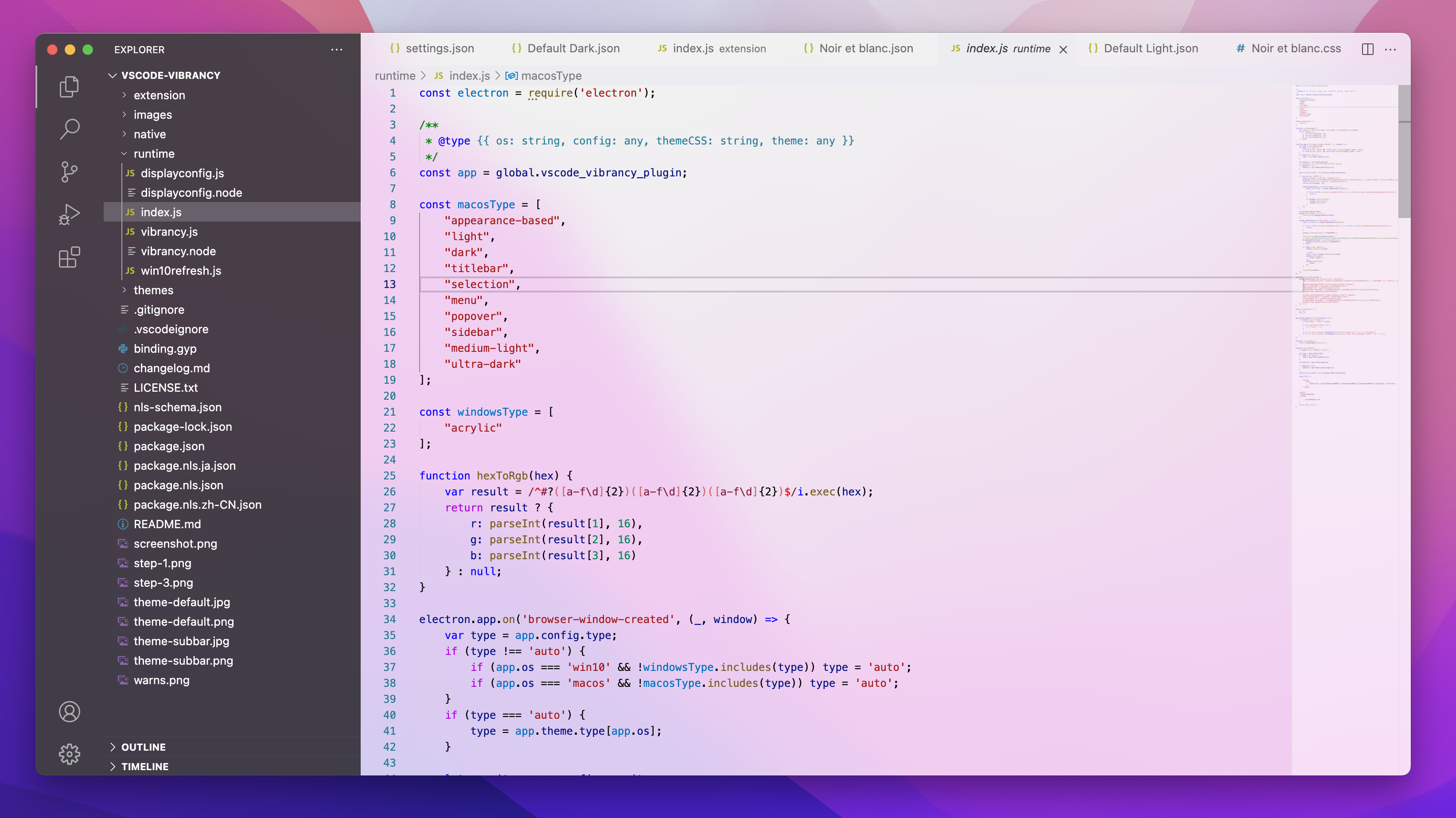The height and width of the screenshot is (818, 1456).
Task: Open the Run and Debug view
Action: 69,215
